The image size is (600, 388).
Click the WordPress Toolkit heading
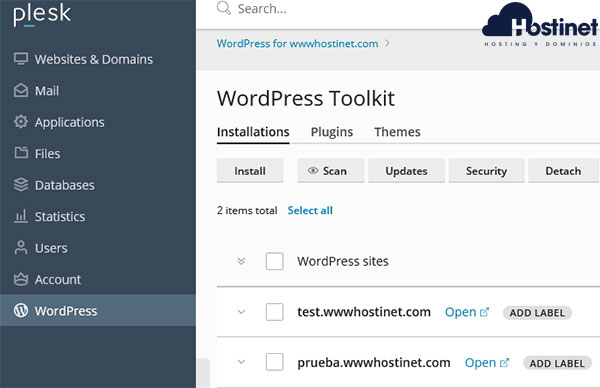click(306, 98)
